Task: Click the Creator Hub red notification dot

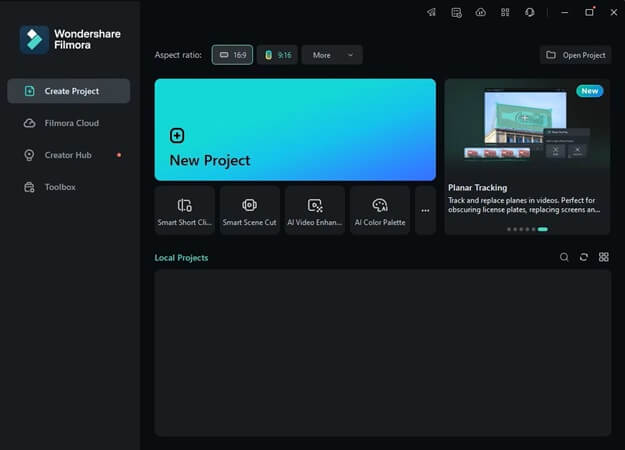Action: tap(119, 155)
